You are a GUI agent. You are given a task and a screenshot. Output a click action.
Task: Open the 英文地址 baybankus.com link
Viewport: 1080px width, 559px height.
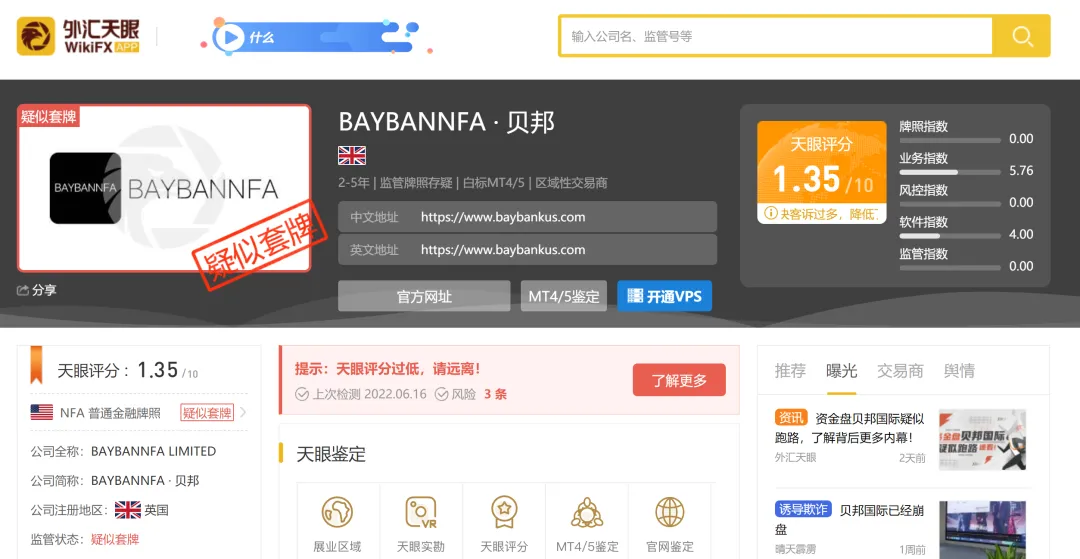[503, 249]
